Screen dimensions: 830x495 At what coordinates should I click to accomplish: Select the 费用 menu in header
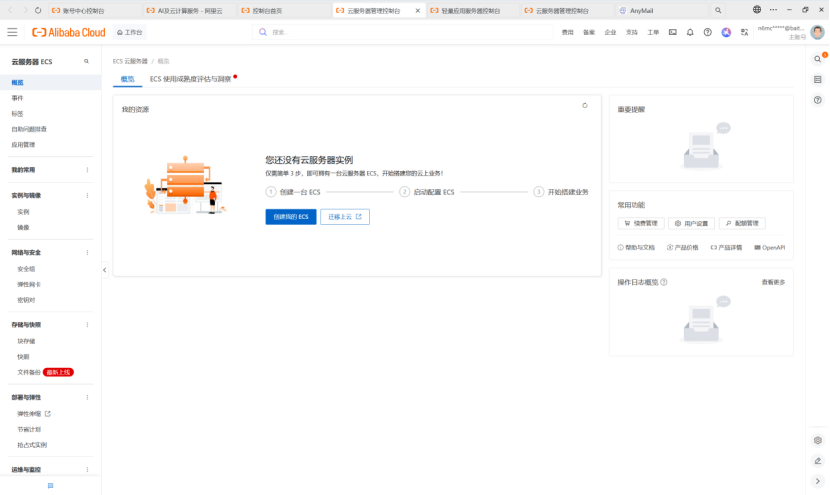pos(568,32)
